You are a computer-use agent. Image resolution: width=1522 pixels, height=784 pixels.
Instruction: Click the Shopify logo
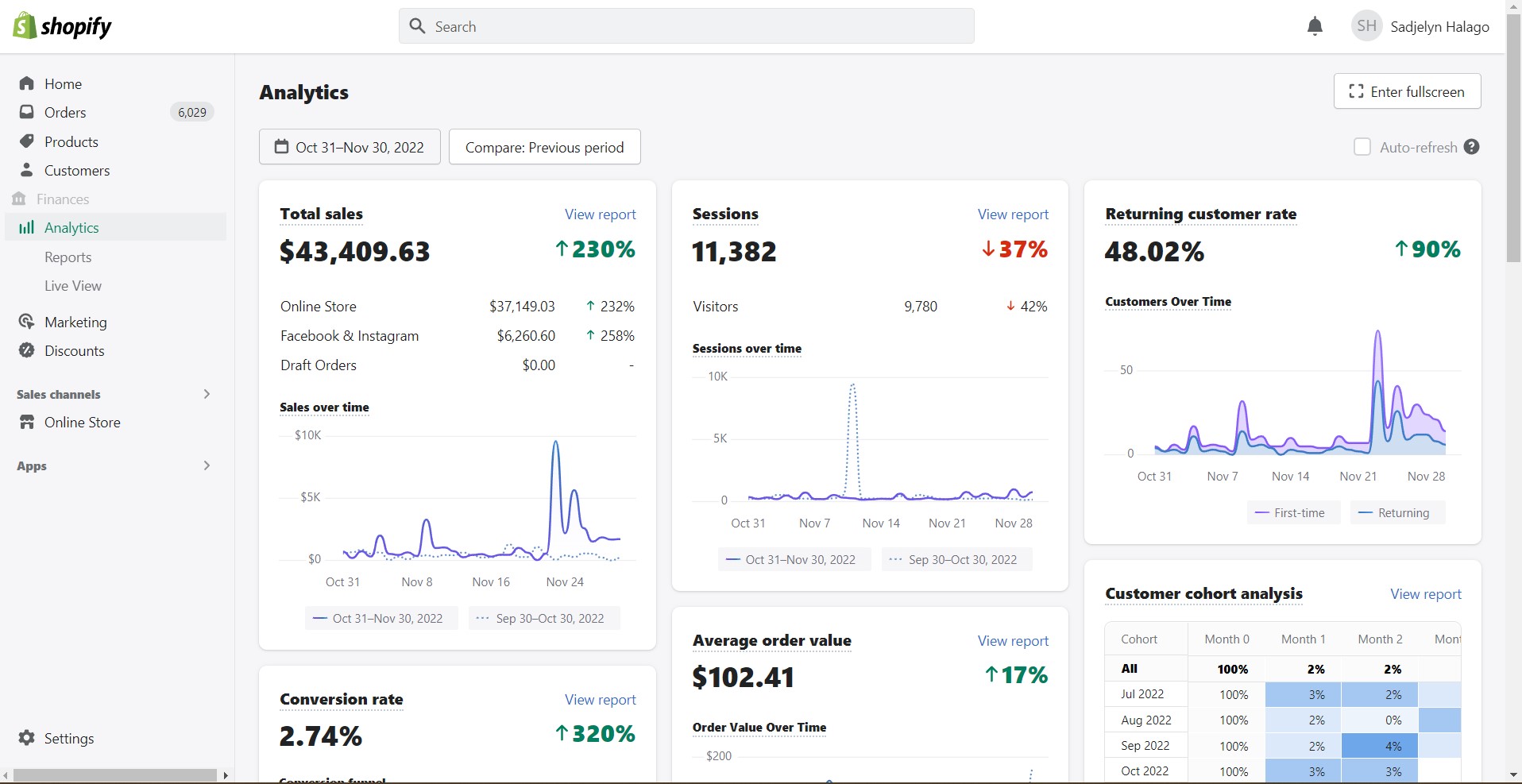(62, 26)
